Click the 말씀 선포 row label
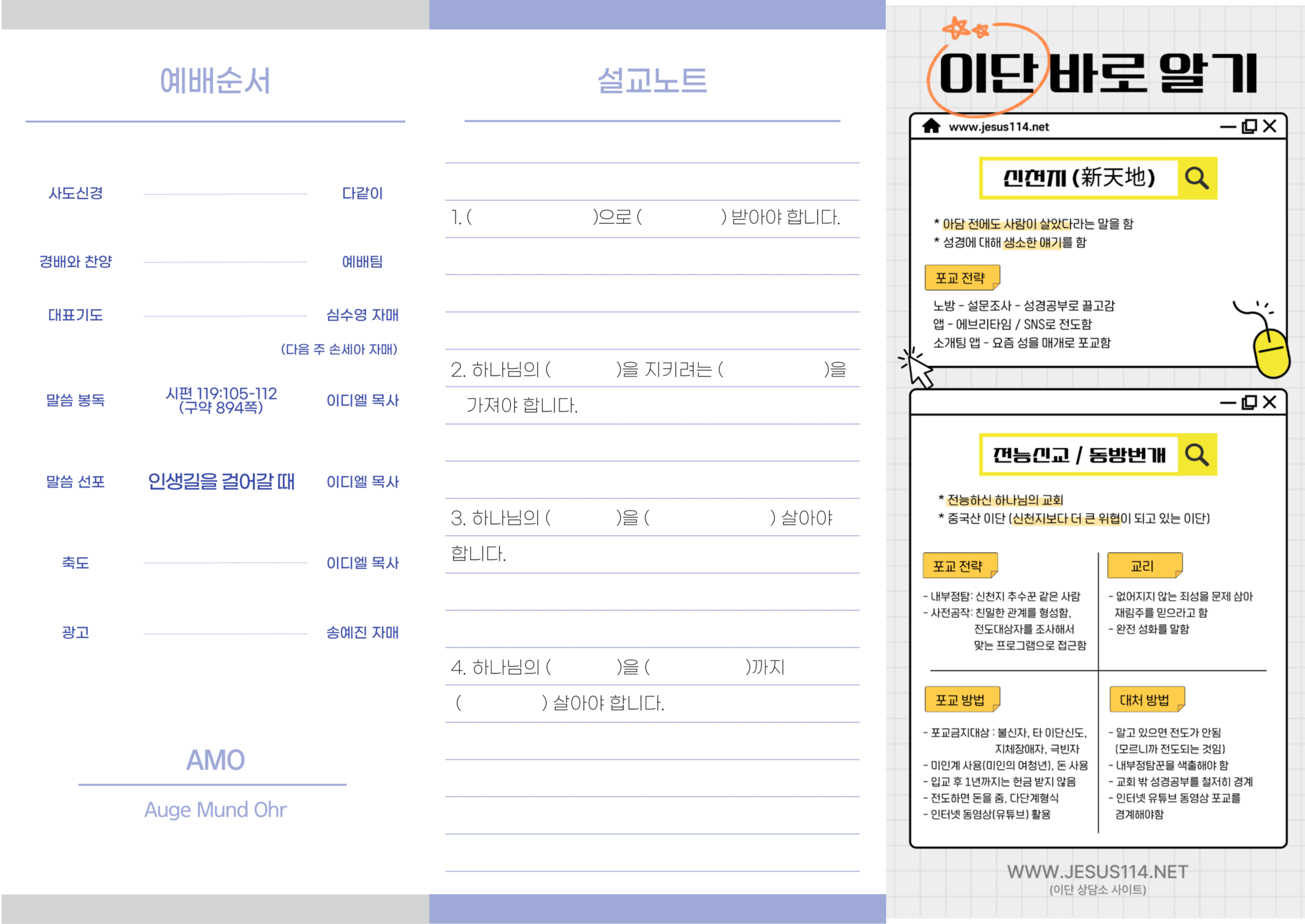The width and height of the screenshot is (1305, 924). [x=76, y=482]
